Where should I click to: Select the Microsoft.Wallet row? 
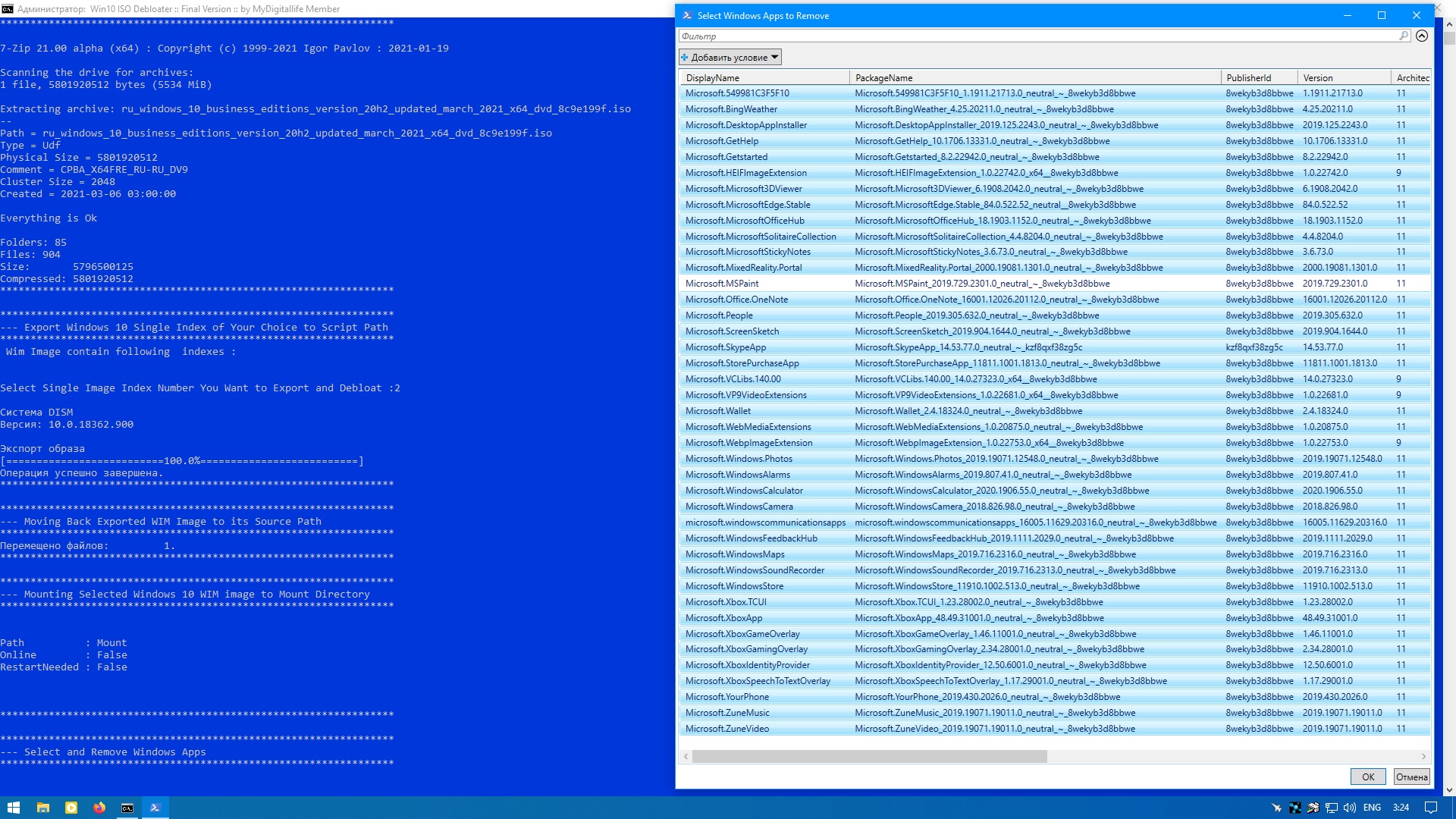[1055, 411]
